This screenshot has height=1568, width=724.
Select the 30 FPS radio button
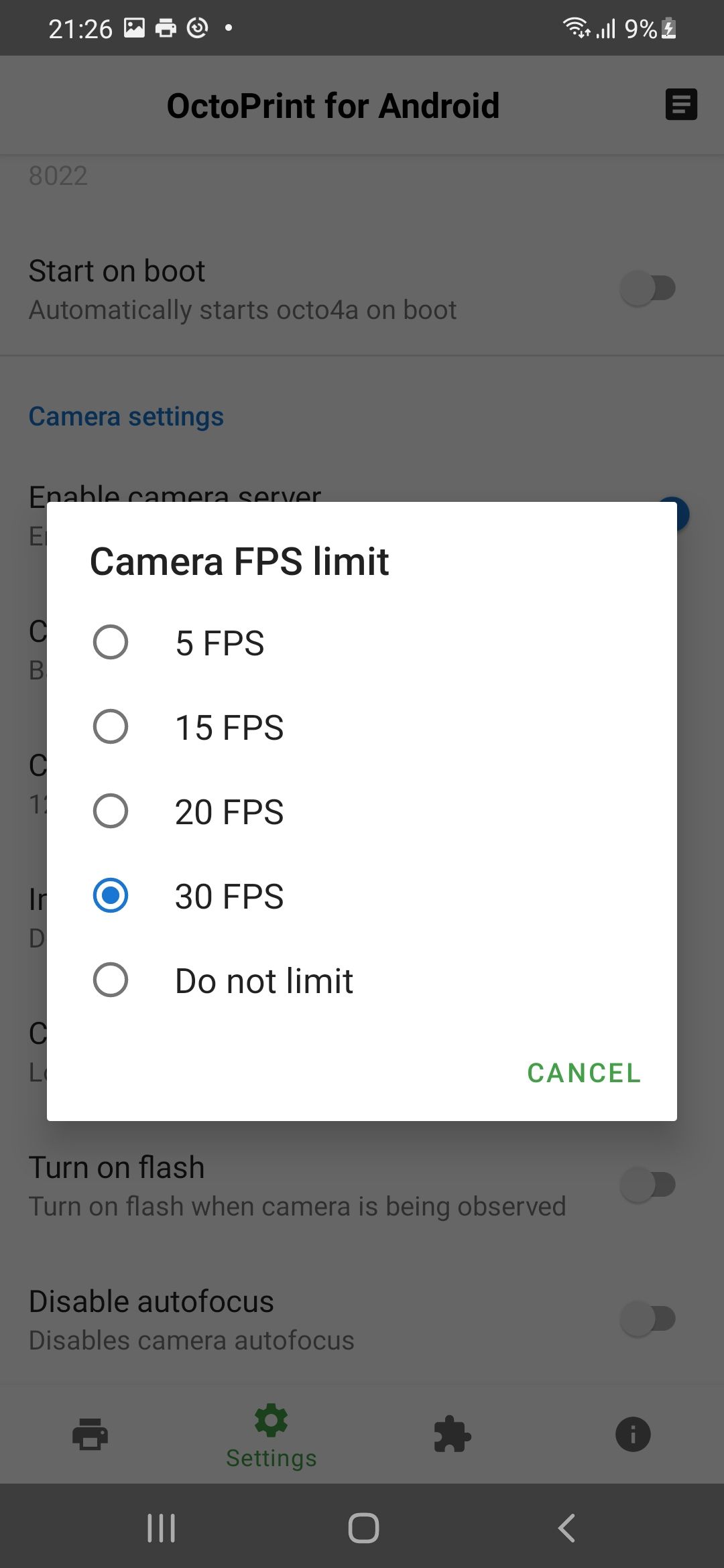coord(111,896)
